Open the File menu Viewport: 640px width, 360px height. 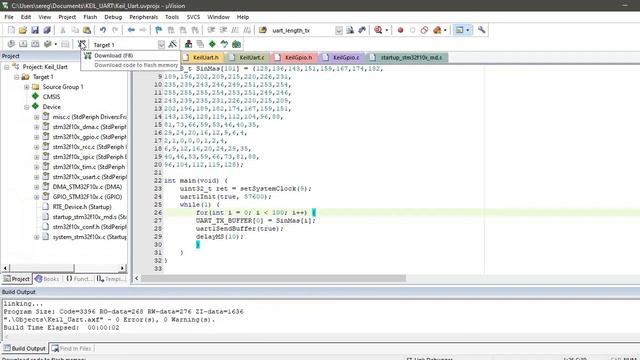click(9, 17)
